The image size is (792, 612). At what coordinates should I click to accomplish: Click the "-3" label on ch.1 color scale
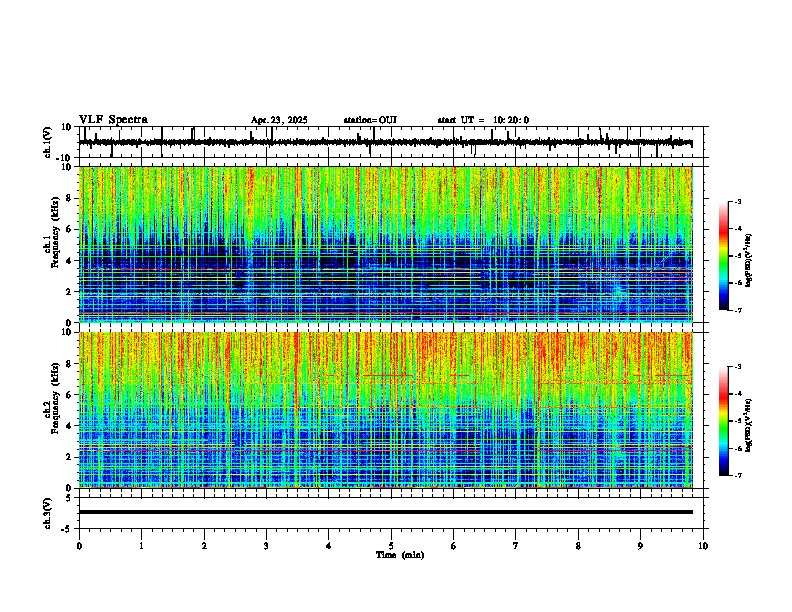pos(737,202)
